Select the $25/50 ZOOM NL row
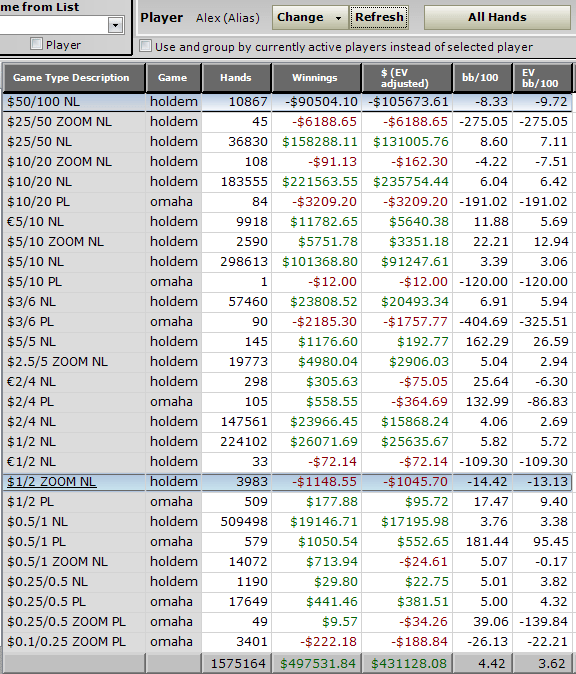The image size is (576, 674). pos(288,122)
